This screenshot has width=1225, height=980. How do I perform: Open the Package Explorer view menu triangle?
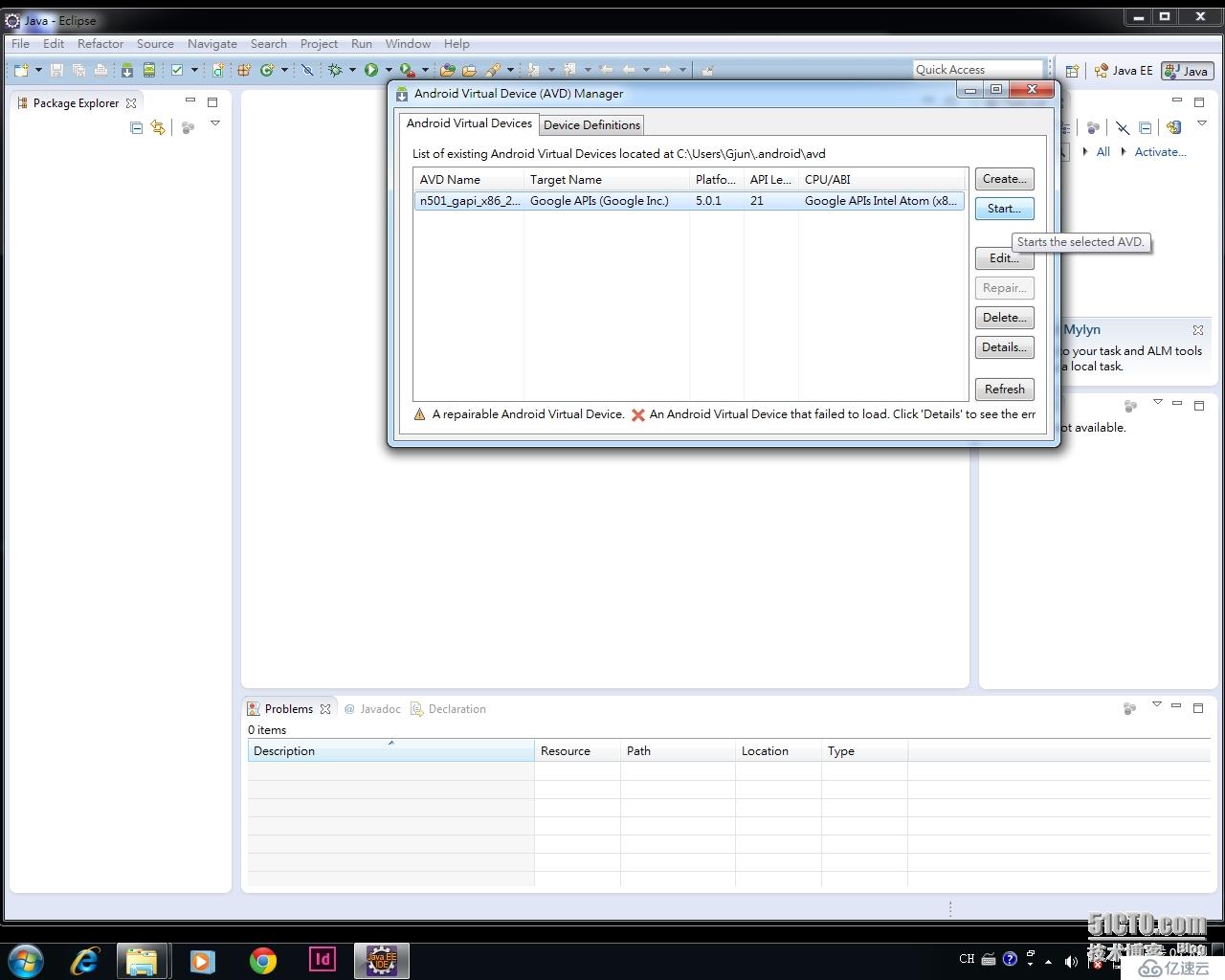pos(215,123)
